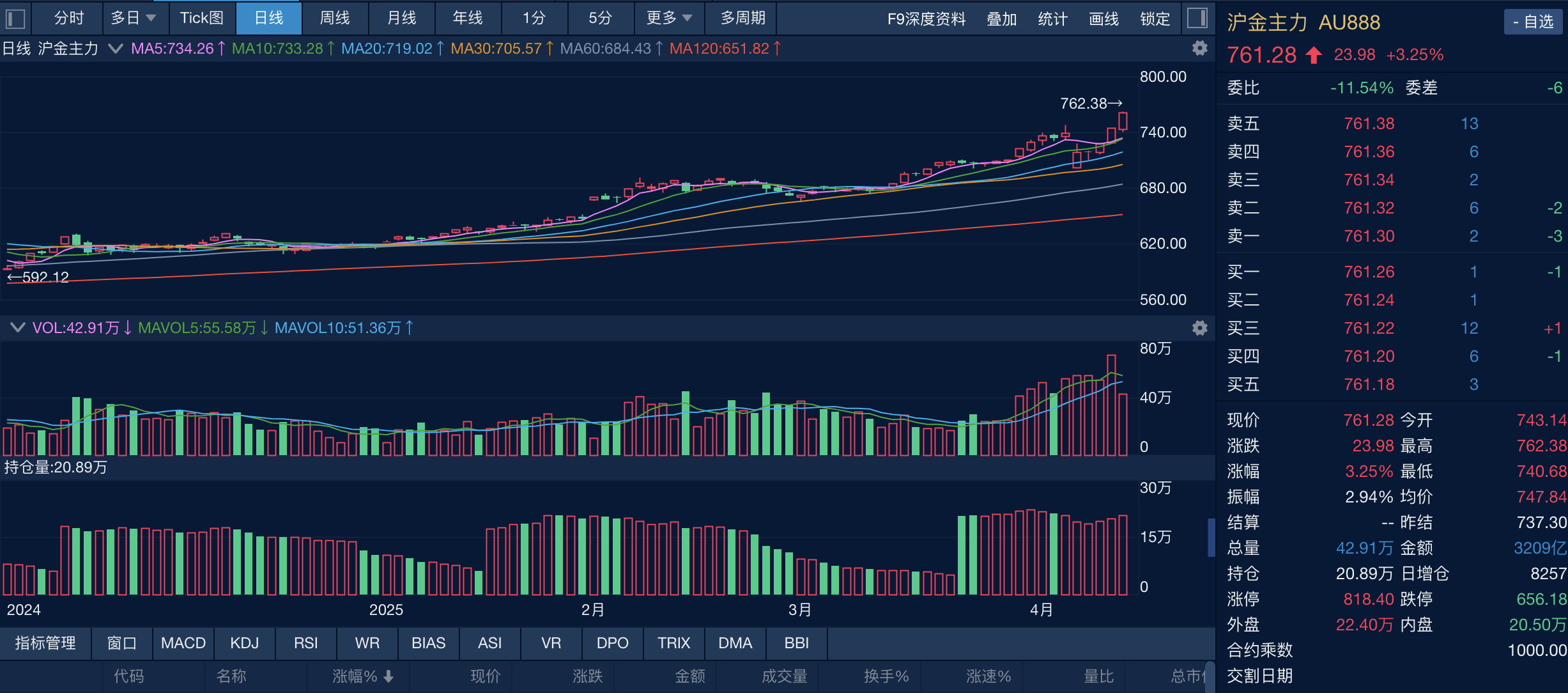Click the right panel collapse icon
The image size is (1568, 693).
pyautogui.click(x=1197, y=19)
